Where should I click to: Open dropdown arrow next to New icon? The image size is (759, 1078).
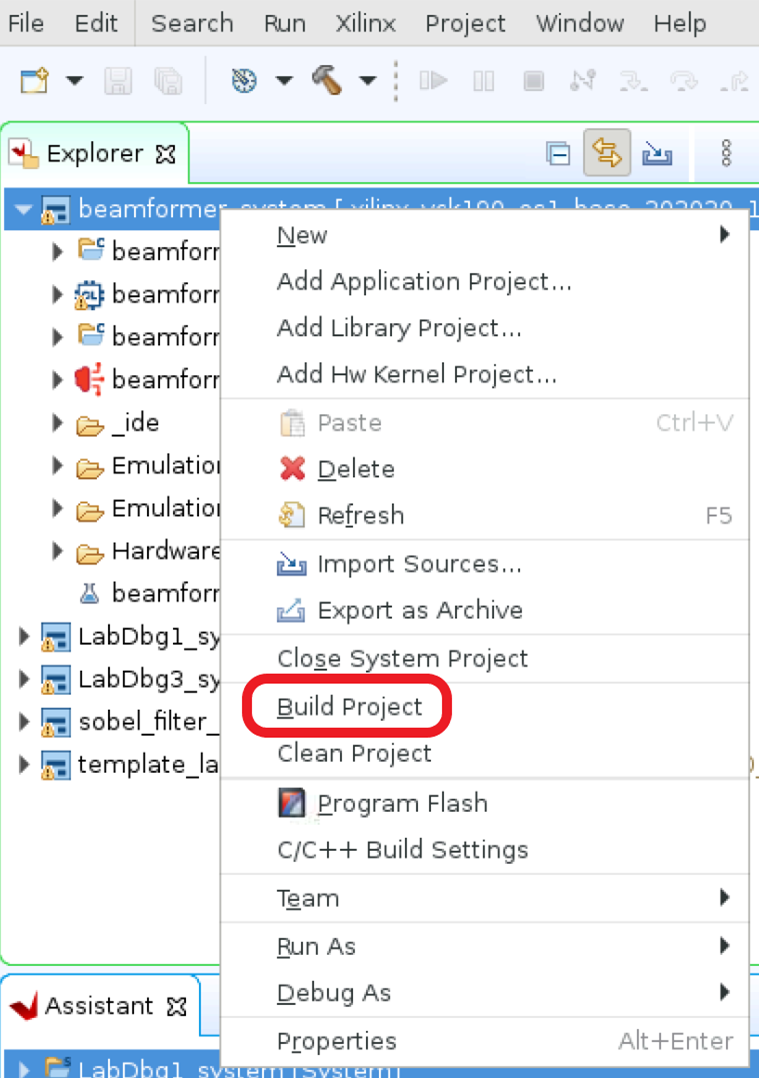pos(75,81)
